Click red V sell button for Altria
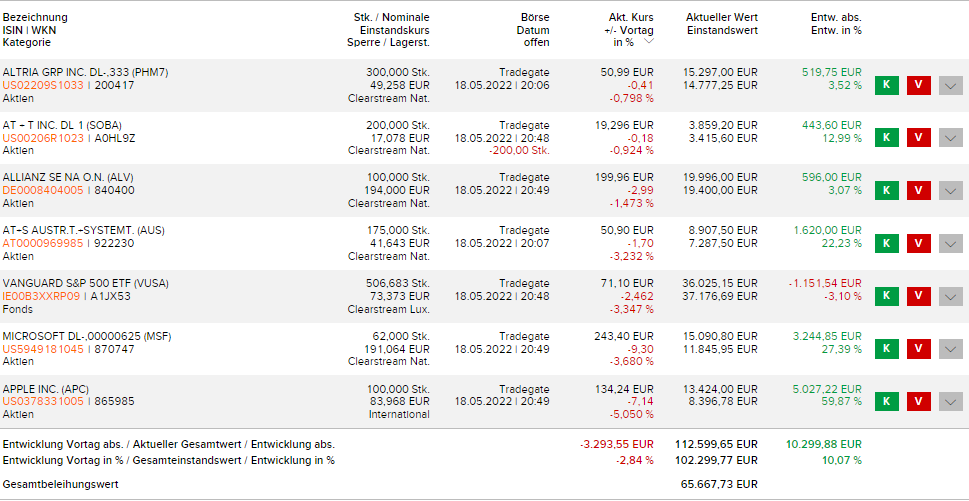Viewport: 969px width, 501px height. pos(918,85)
